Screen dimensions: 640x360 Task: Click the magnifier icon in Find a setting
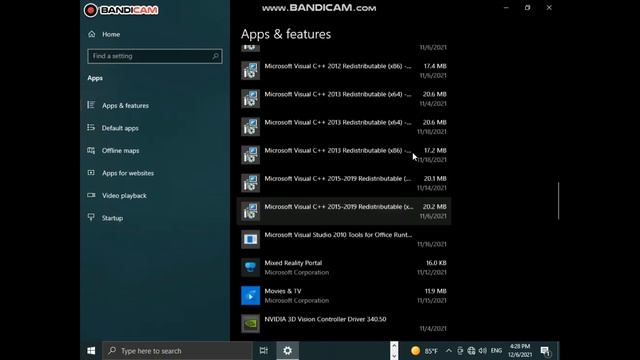[215, 56]
